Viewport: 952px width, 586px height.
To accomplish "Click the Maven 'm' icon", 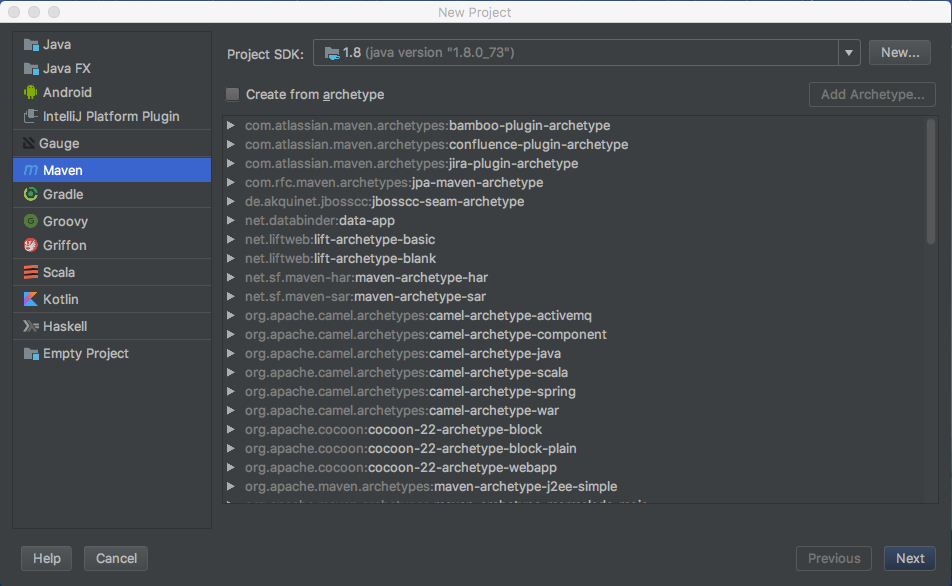I will tap(31, 170).
